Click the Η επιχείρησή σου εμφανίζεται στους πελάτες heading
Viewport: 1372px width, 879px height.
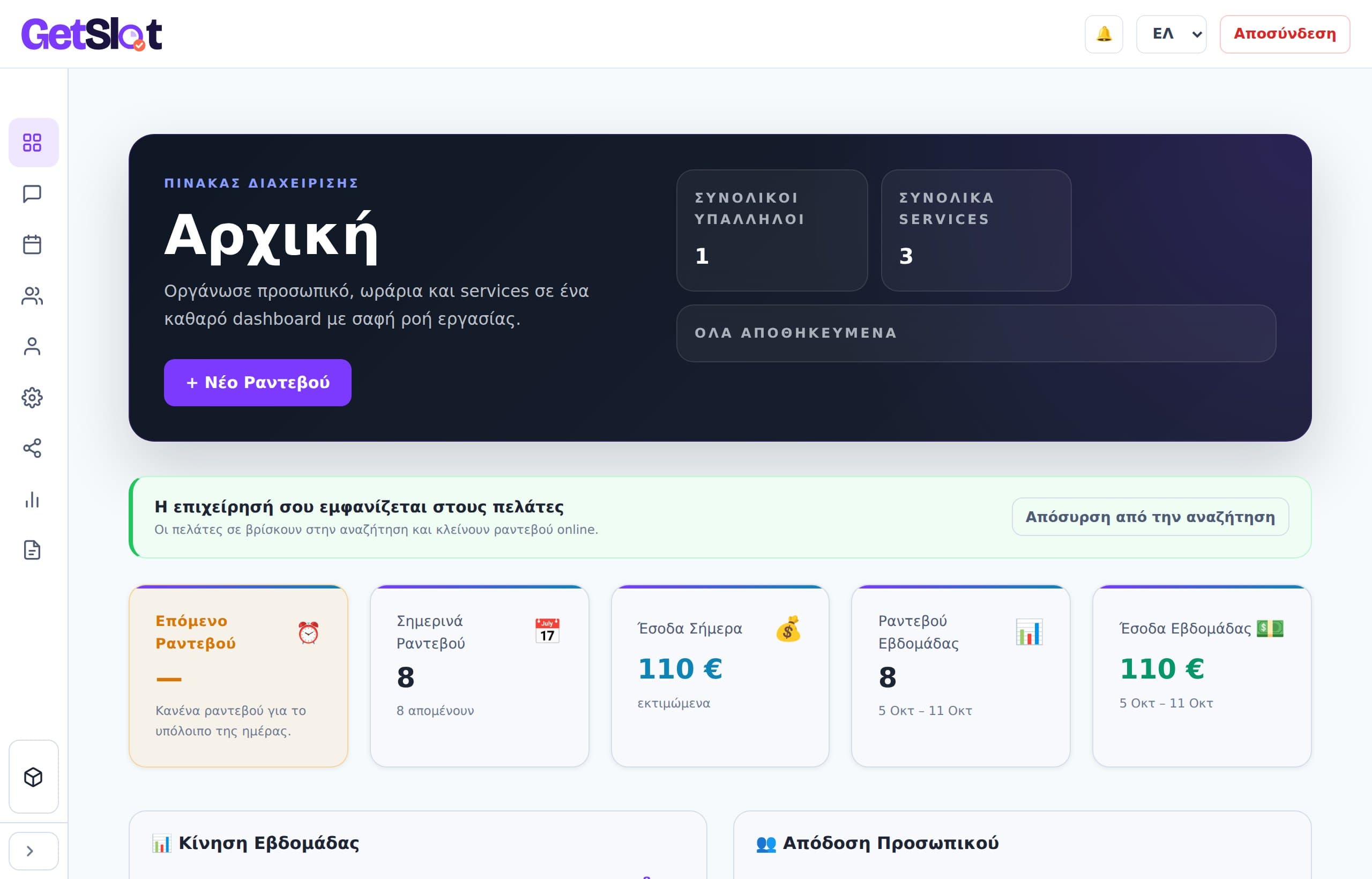click(359, 507)
